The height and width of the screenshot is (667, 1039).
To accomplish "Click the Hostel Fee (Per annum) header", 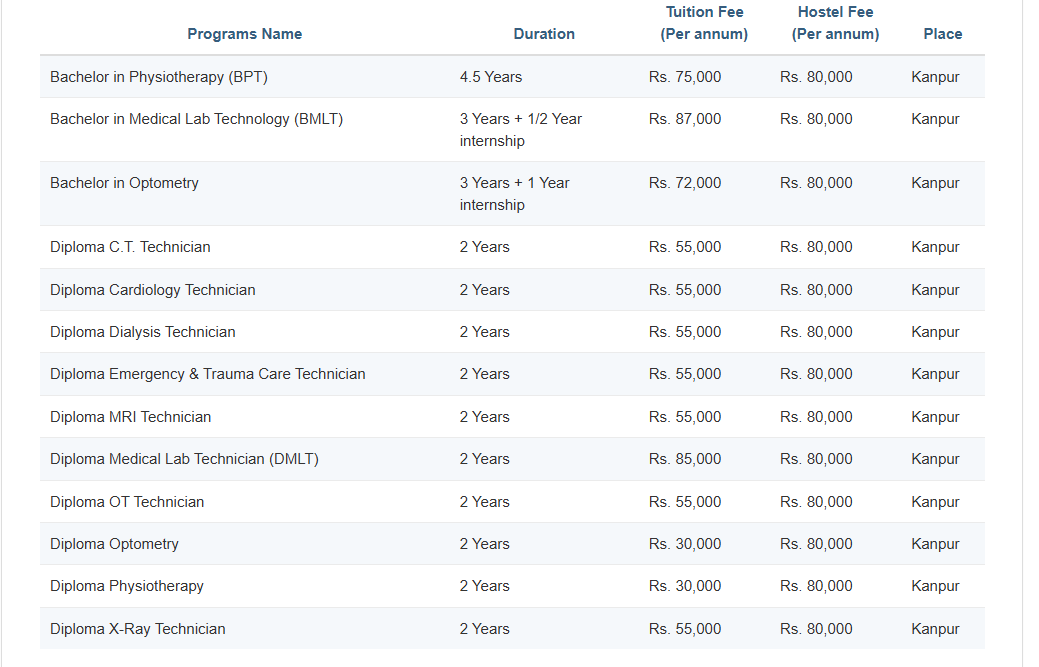I will pos(835,23).
